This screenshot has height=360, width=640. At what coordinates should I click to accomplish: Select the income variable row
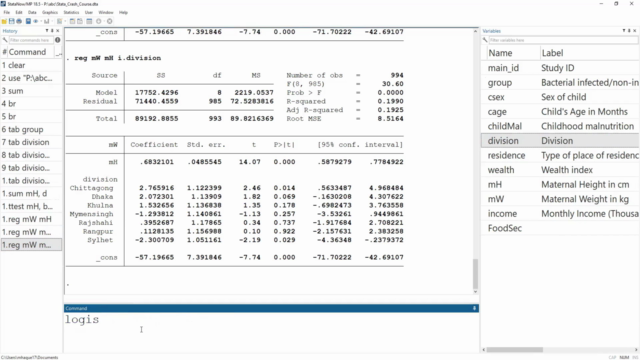coord(560,213)
